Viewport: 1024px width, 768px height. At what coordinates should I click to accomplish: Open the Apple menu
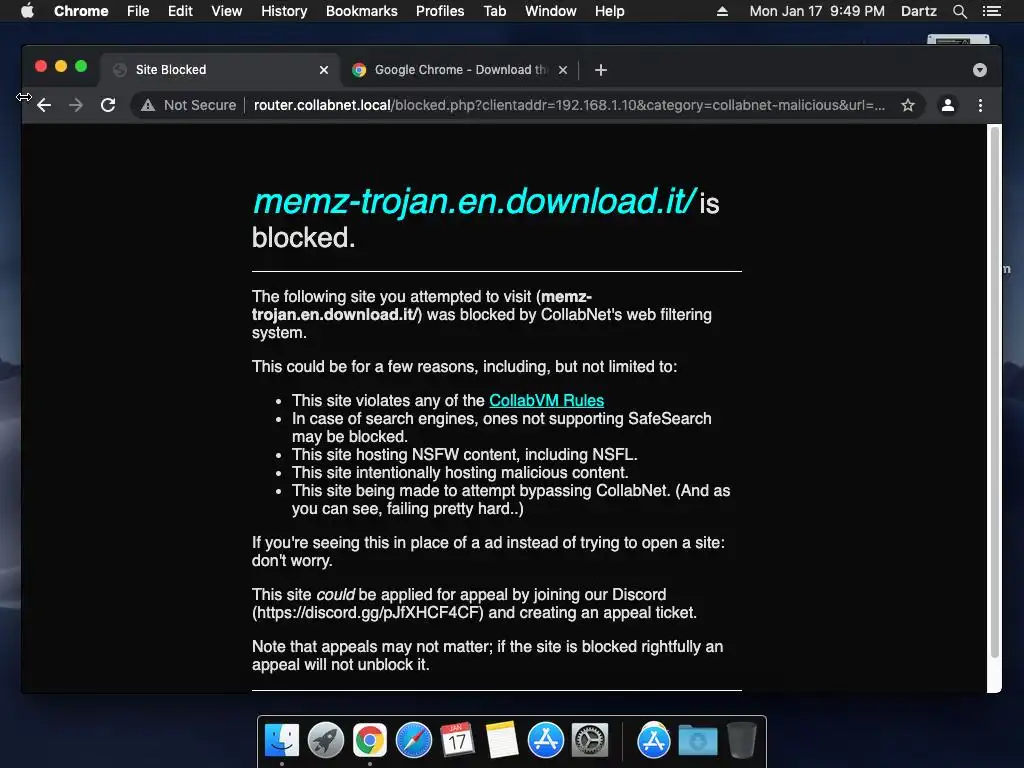tap(27, 11)
